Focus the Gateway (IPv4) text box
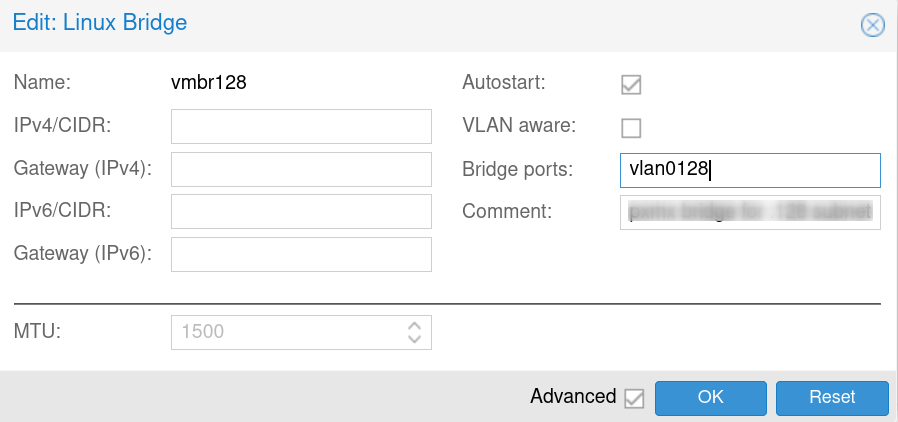This screenshot has width=898, height=422. pyautogui.click(x=301, y=170)
